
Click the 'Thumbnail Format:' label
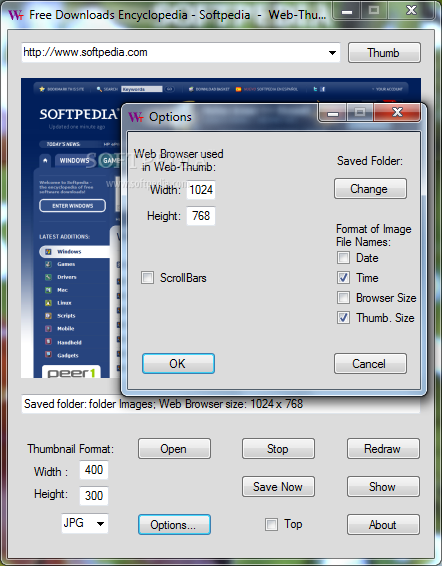point(70,449)
